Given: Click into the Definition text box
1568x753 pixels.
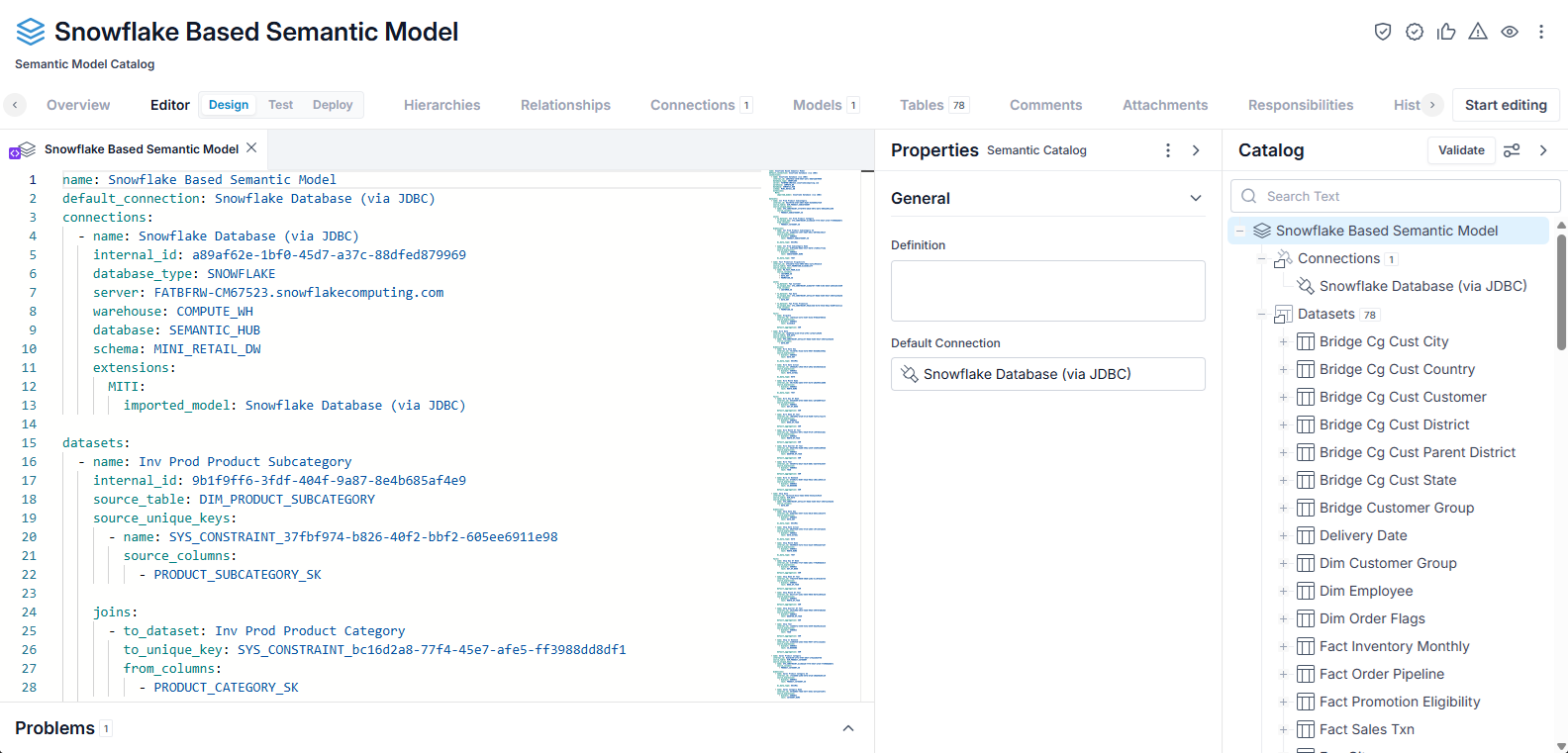Looking at the screenshot, I should [x=1047, y=291].
